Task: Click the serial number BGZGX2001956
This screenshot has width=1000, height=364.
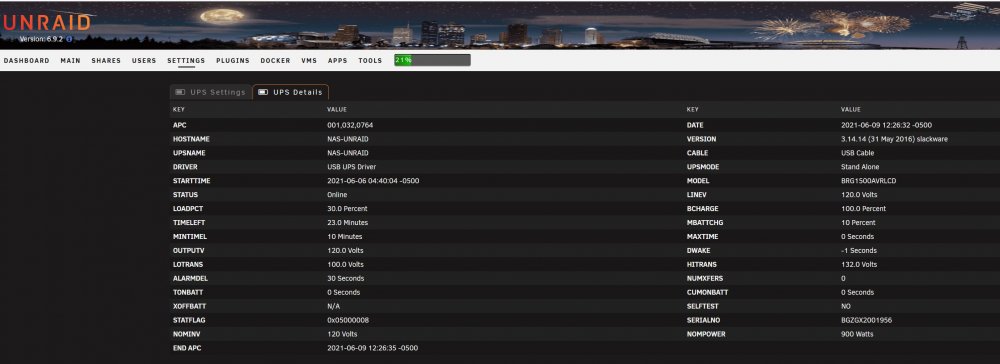Action: (867, 320)
